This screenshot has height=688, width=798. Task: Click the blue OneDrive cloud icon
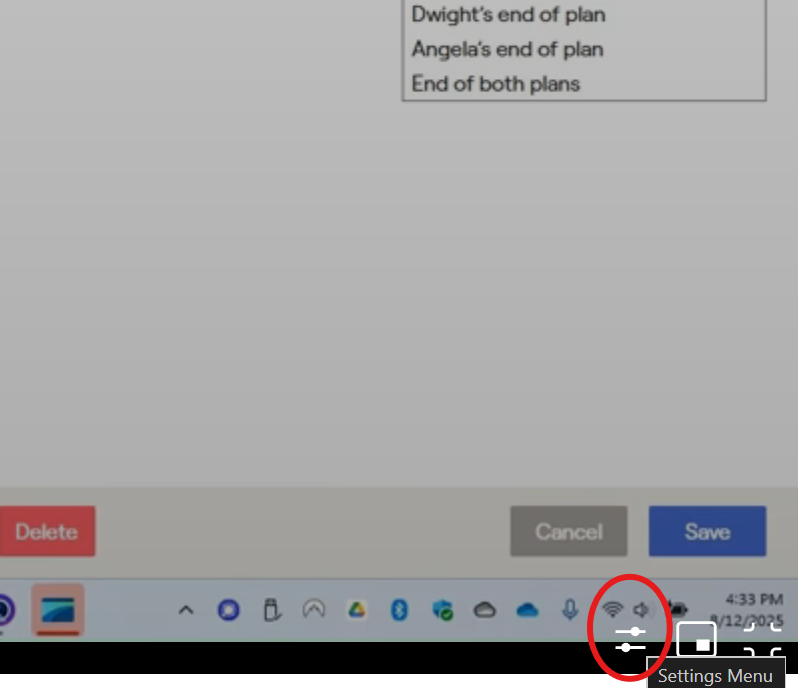click(527, 609)
